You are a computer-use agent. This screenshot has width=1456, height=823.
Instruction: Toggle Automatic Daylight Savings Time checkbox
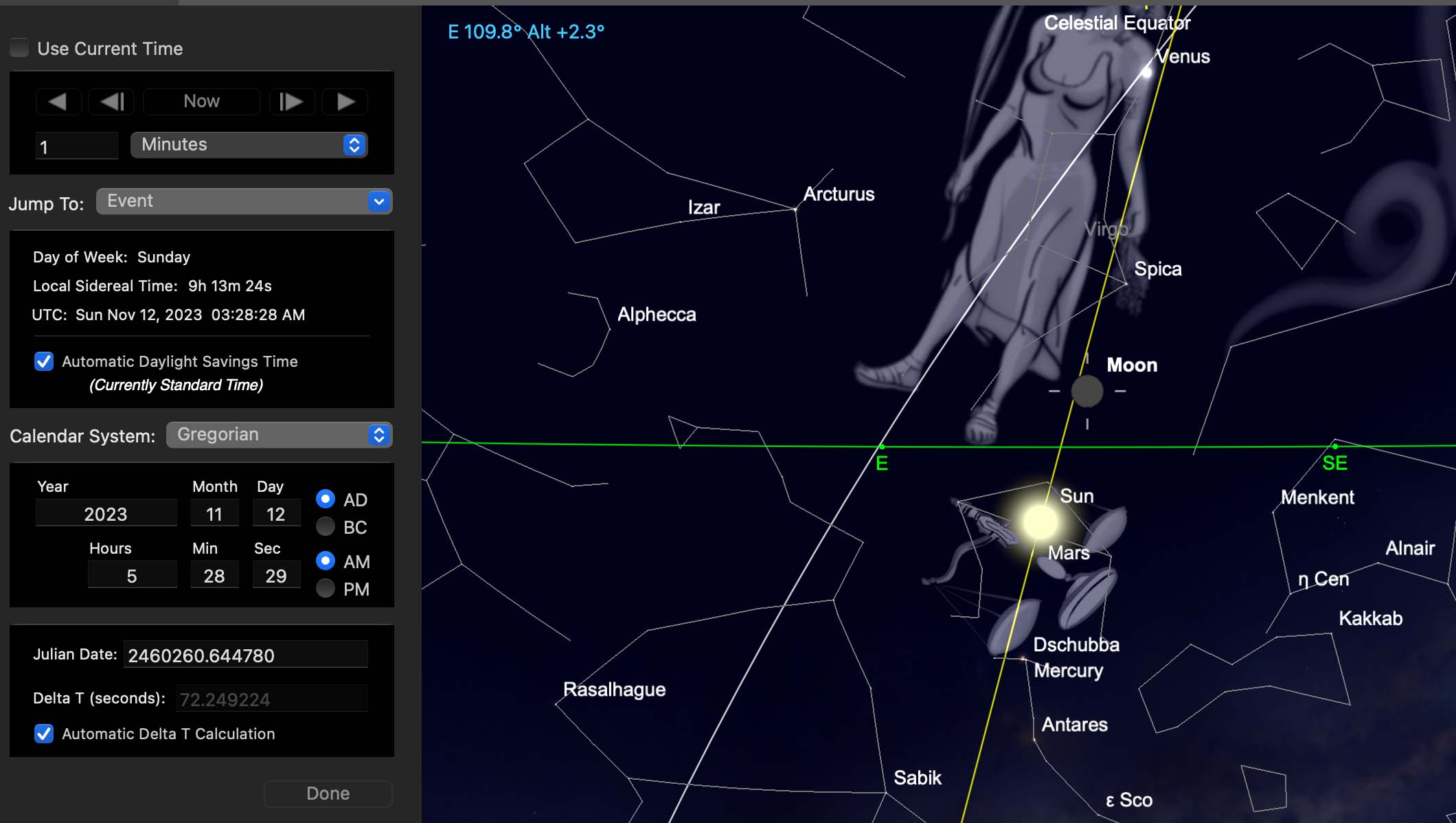pyautogui.click(x=44, y=361)
